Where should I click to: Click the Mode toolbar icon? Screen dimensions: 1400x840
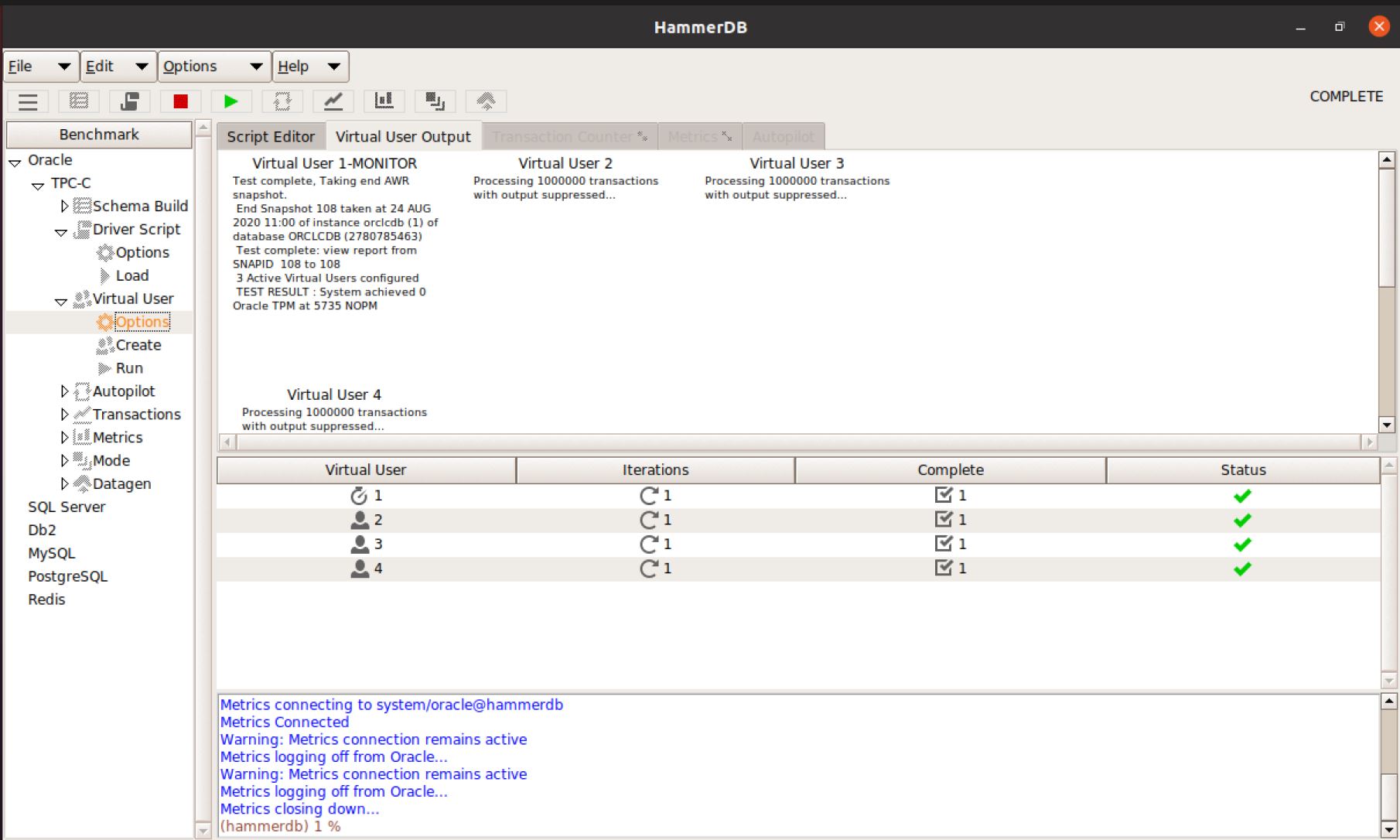435,101
